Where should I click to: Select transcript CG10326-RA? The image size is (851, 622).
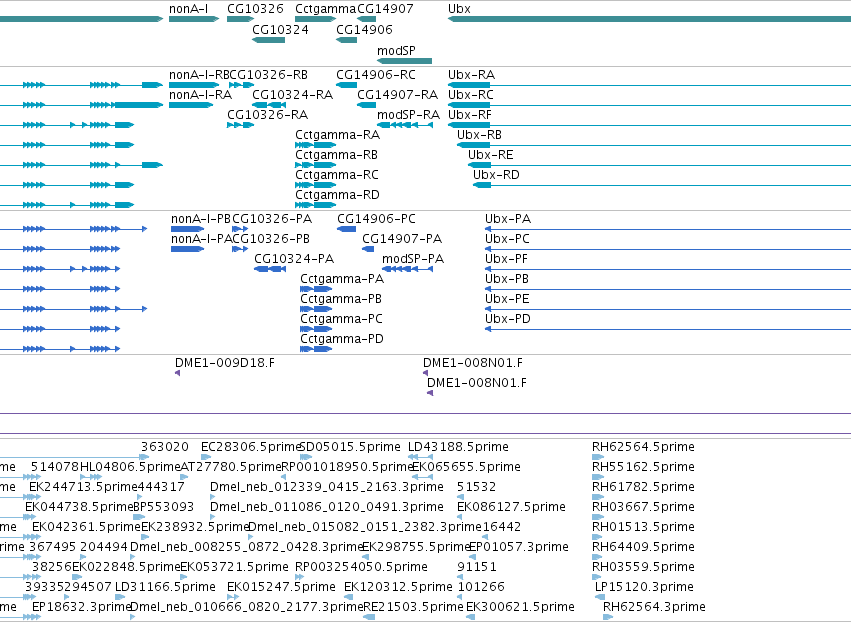(x=240, y=125)
